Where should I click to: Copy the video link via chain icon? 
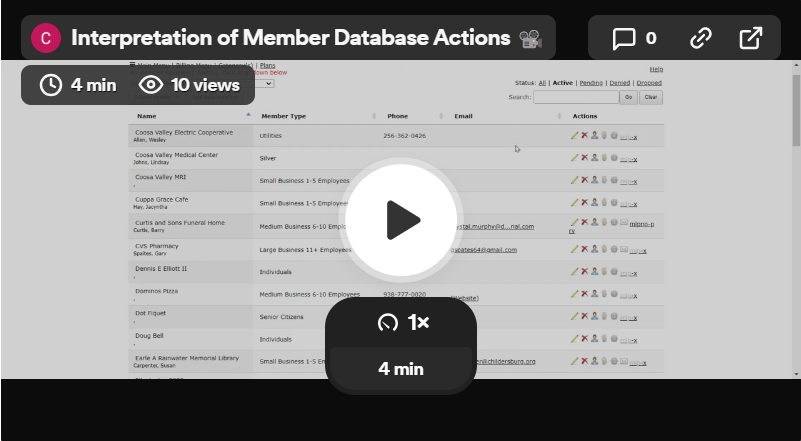[700, 39]
